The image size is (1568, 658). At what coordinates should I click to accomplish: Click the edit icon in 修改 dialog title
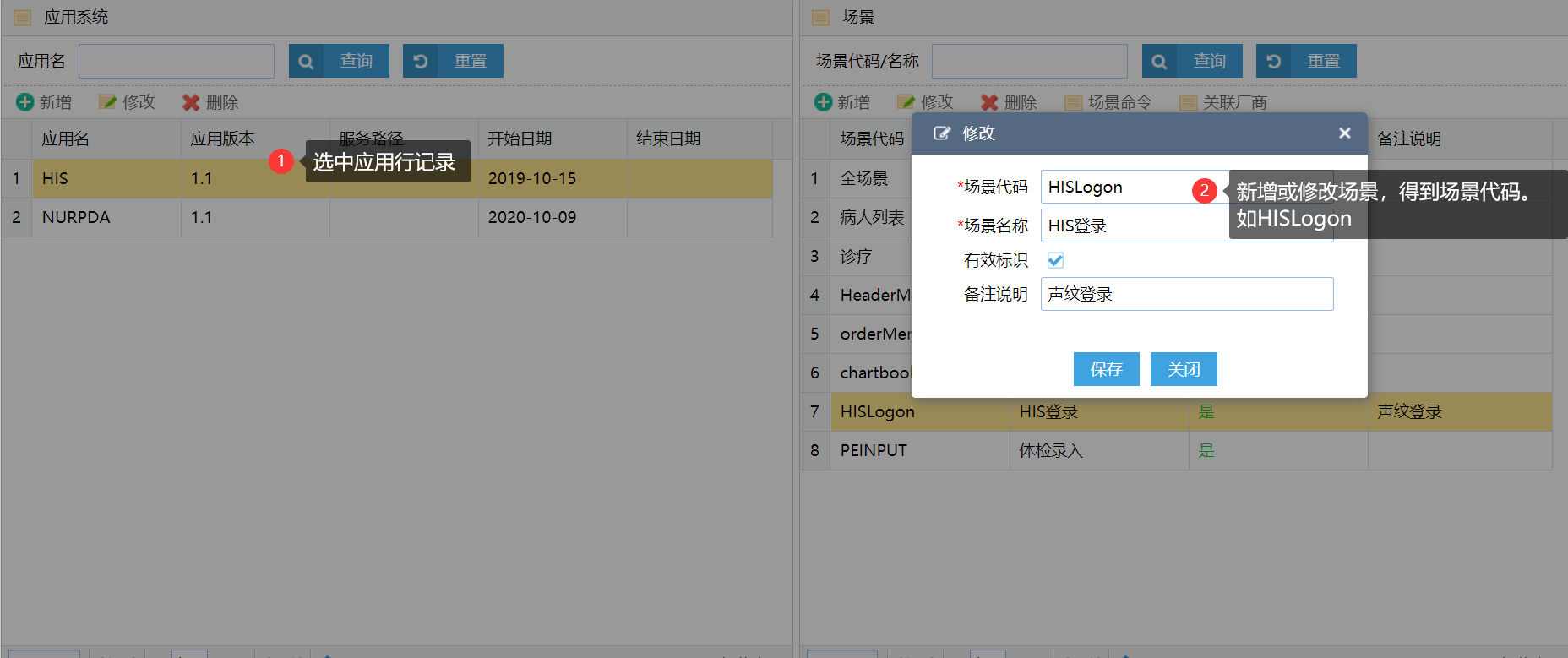[941, 133]
